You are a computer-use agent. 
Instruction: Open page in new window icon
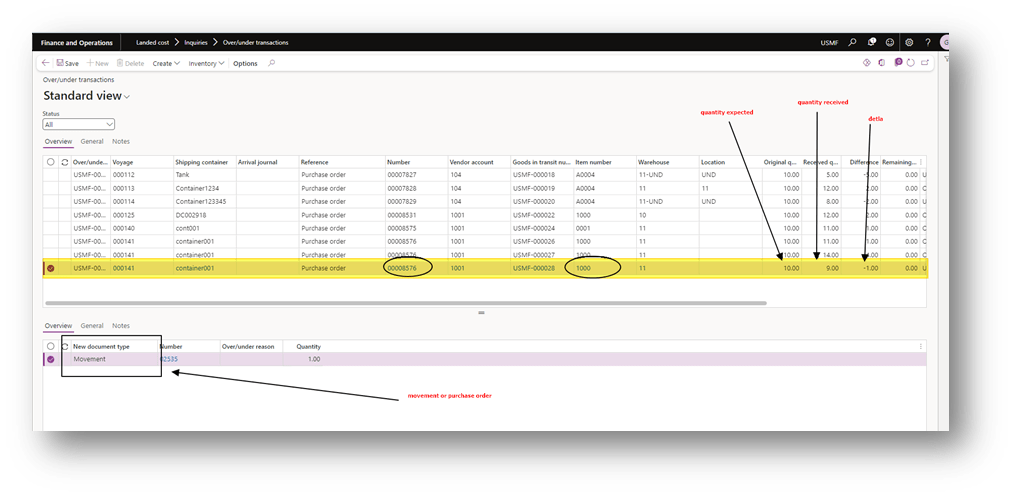(925, 63)
